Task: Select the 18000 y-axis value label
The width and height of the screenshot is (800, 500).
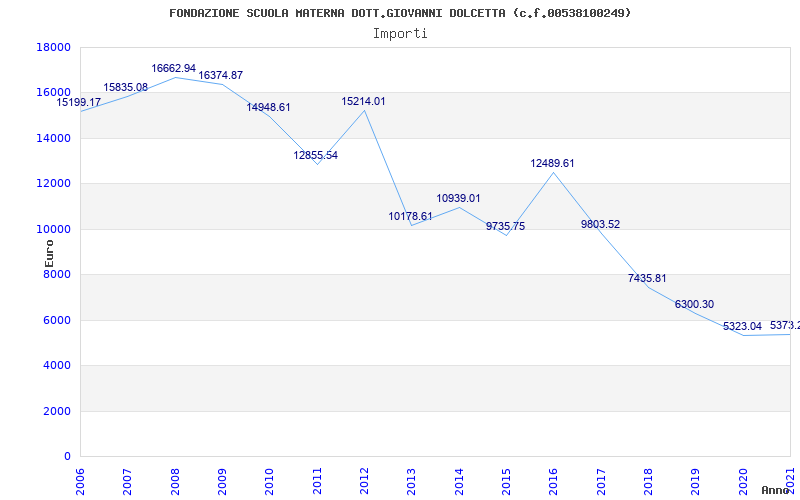Action: (53, 47)
